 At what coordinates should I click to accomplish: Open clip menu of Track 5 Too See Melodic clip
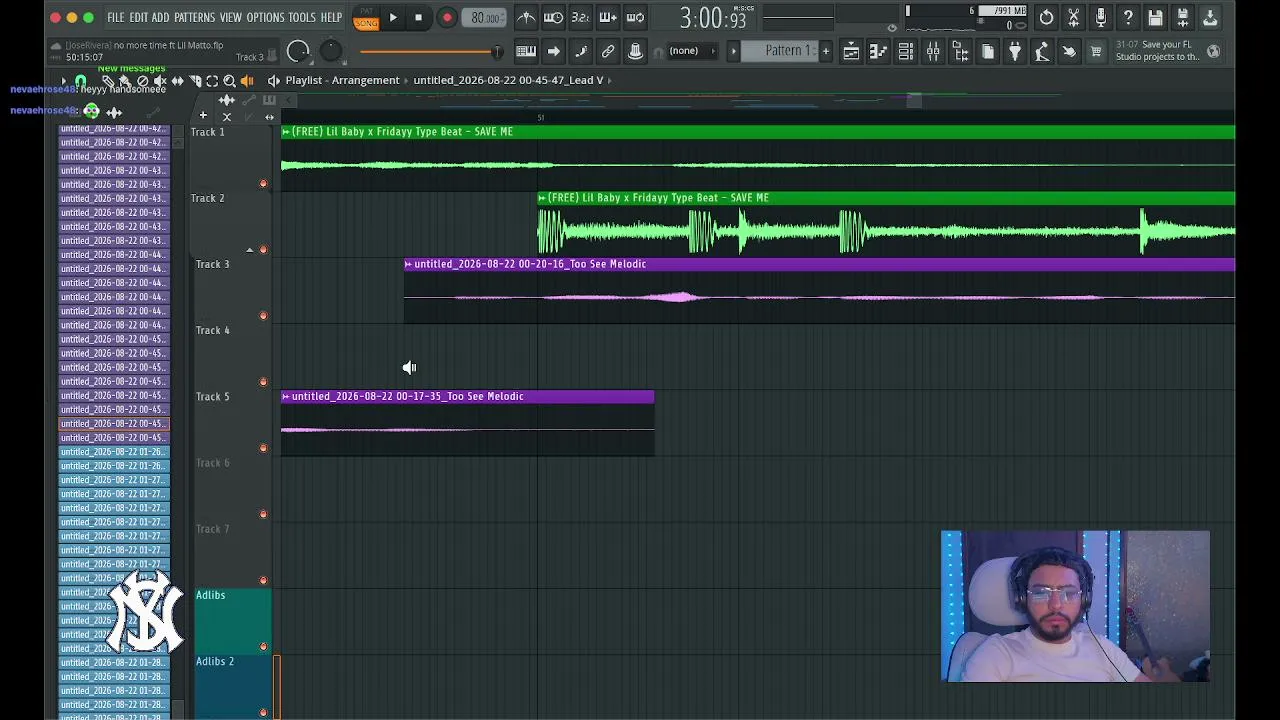[286, 397]
